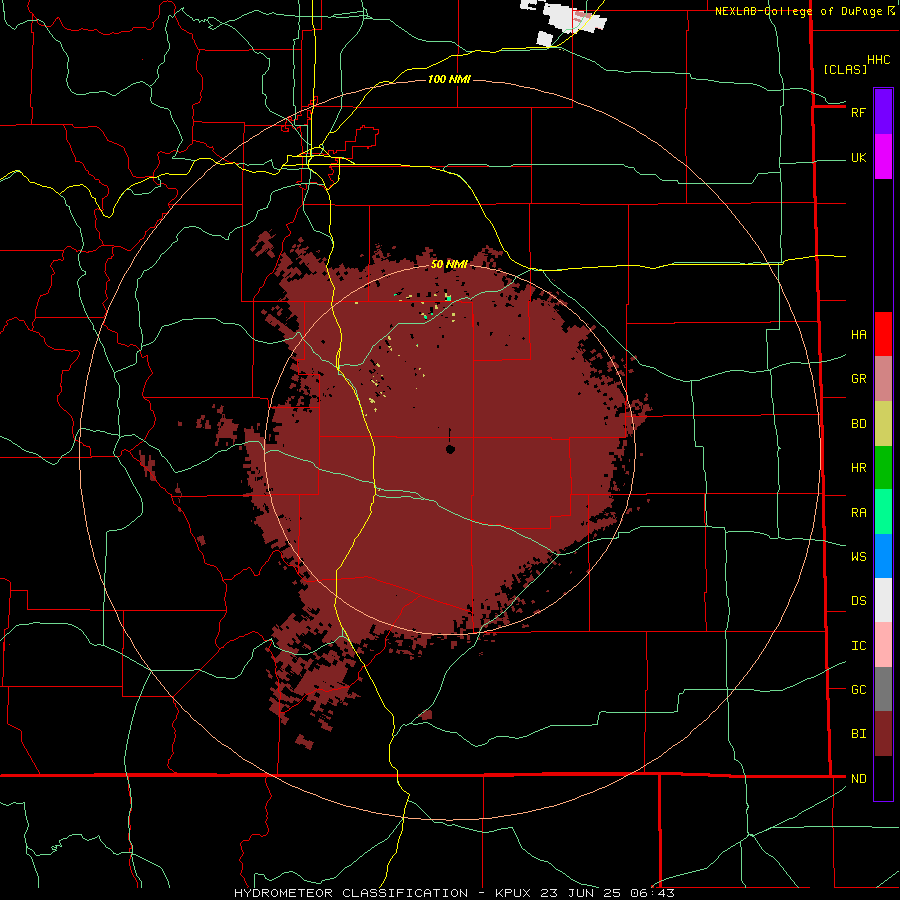Click the [CLAS] units label
The width and height of the screenshot is (900, 900).
click(x=845, y=70)
